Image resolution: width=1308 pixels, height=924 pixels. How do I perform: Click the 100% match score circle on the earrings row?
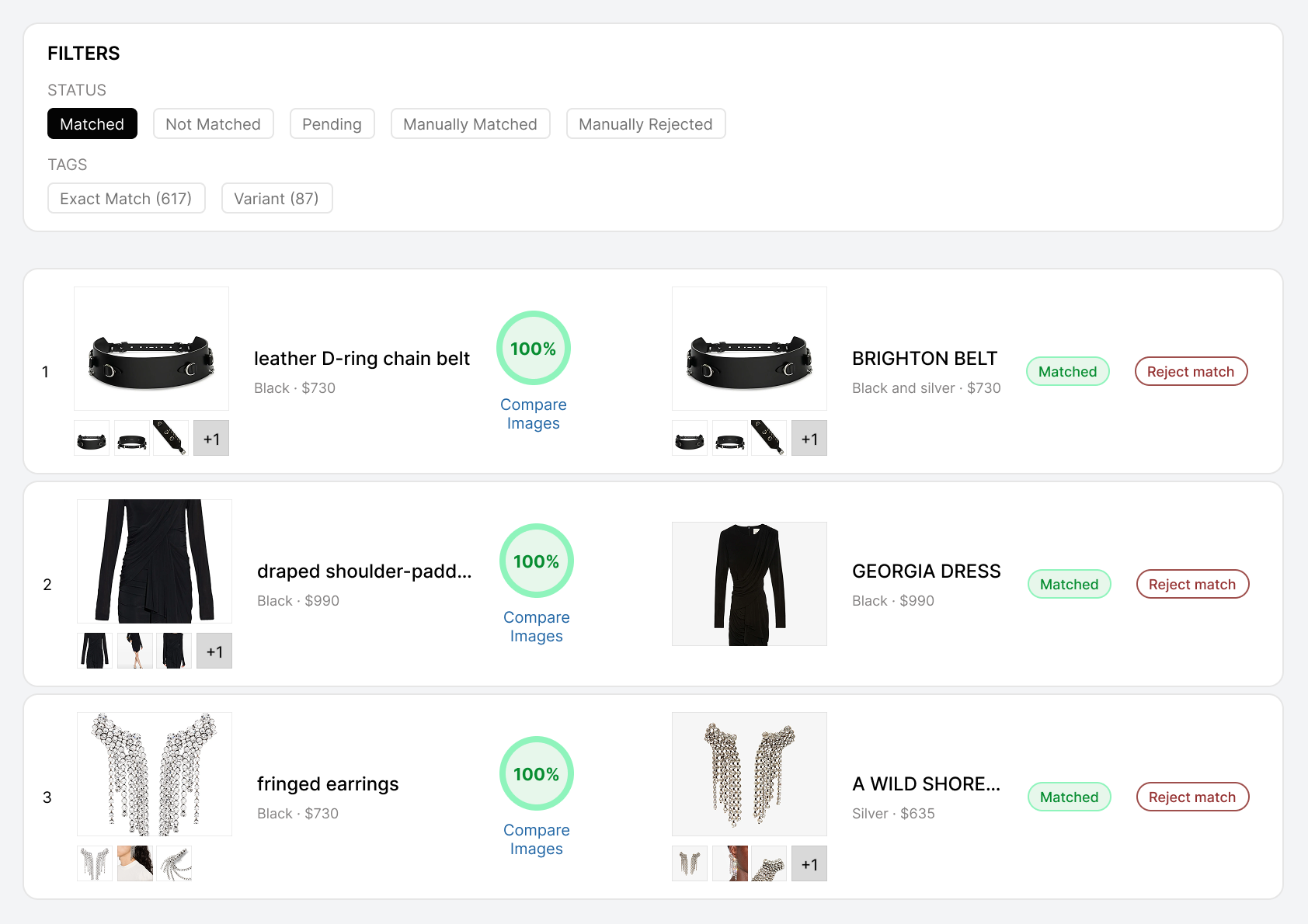click(x=535, y=773)
